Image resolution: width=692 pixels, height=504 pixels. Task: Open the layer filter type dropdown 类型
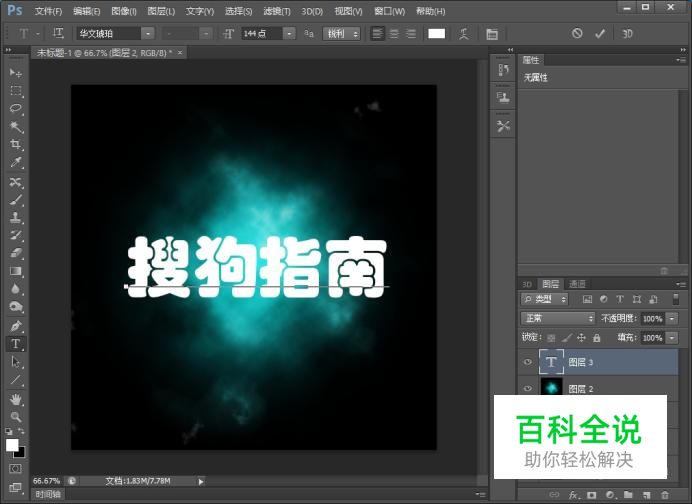coord(544,299)
